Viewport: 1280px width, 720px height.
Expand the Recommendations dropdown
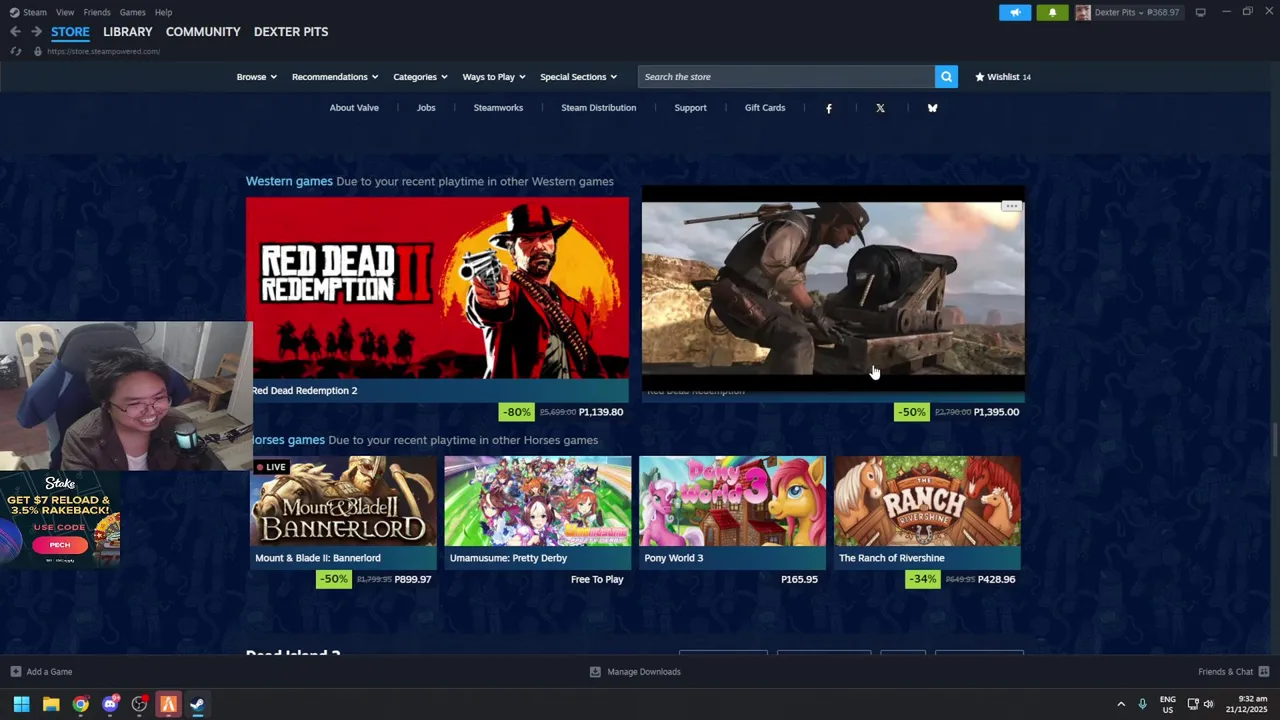[x=335, y=77]
